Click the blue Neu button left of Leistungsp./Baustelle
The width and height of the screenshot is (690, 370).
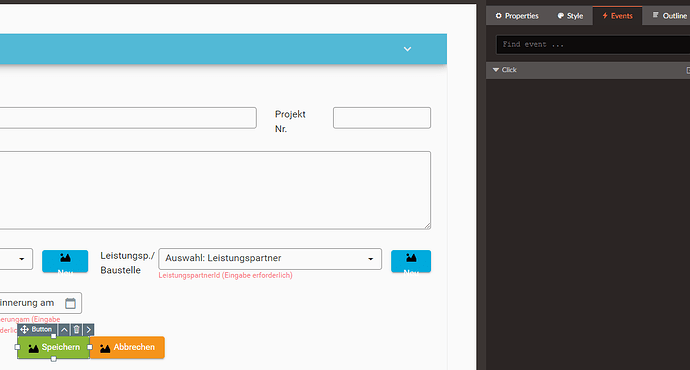click(65, 261)
